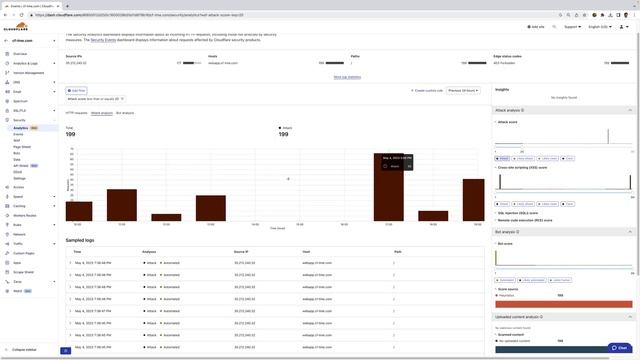
Task: Click the orange Score source bar
Action: point(564,304)
